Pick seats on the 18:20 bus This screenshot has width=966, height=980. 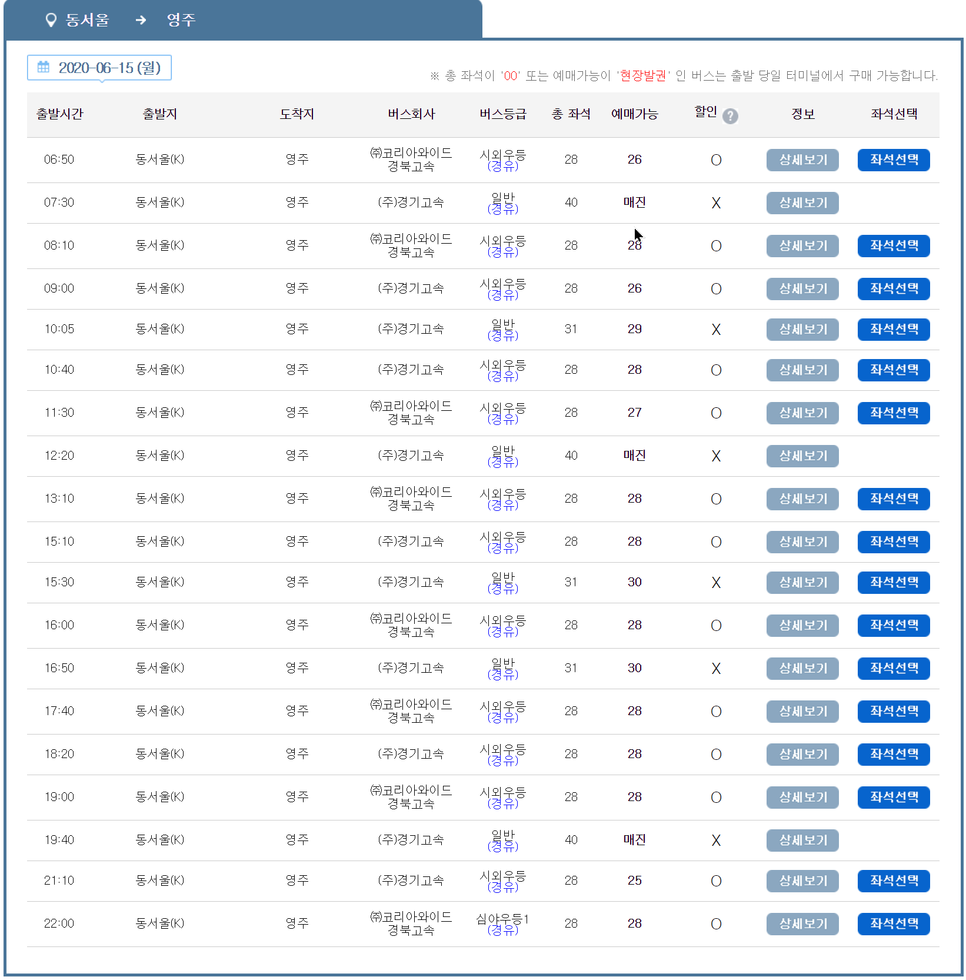(x=894, y=754)
